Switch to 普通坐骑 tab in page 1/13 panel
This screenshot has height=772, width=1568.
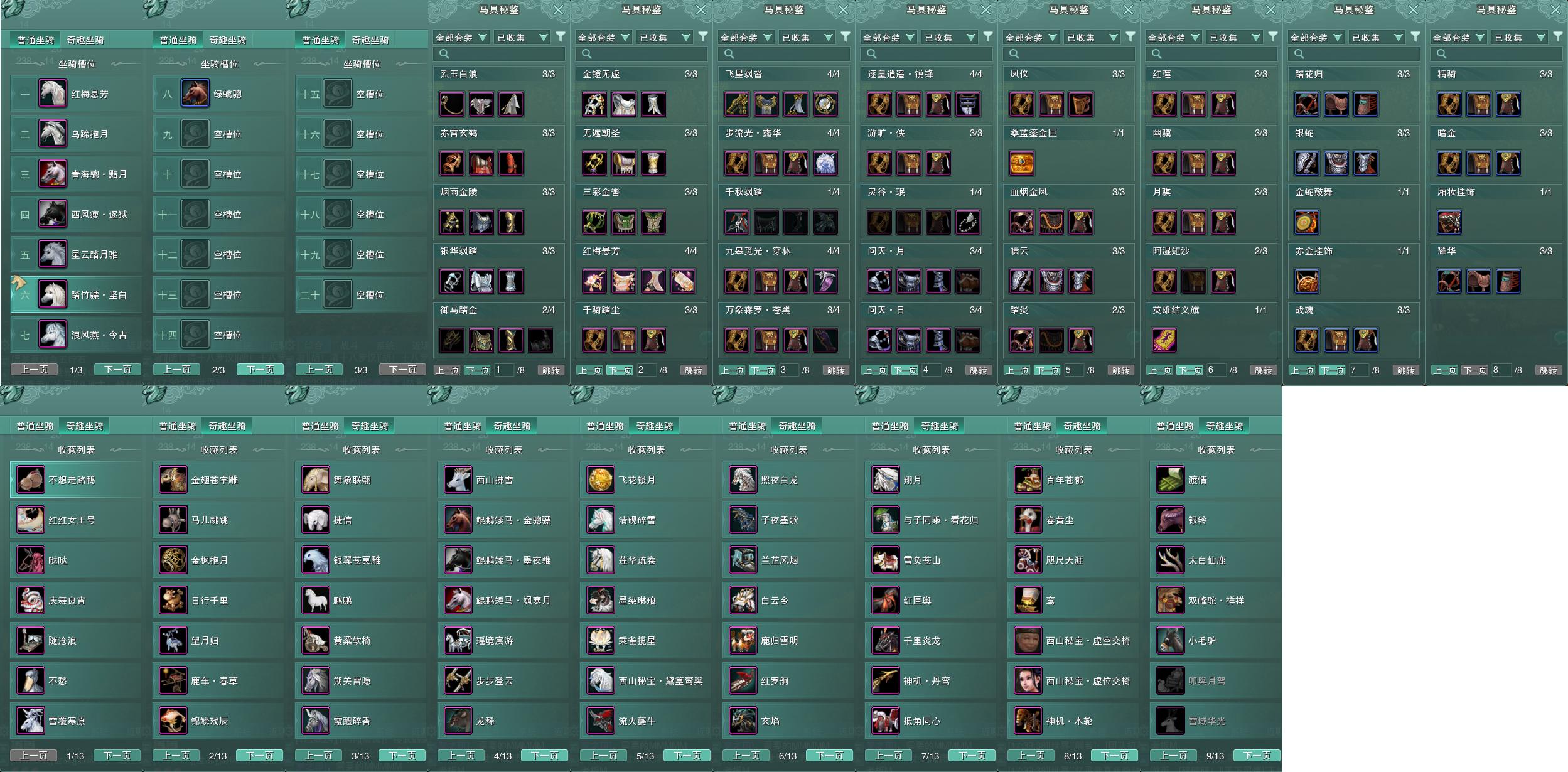pyautogui.click(x=35, y=426)
